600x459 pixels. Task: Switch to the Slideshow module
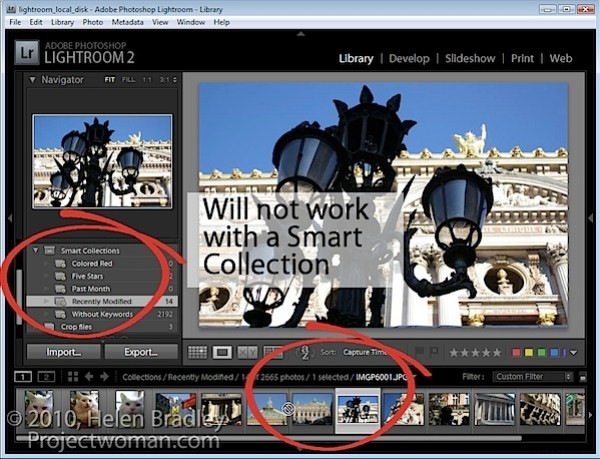click(x=470, y=59)
